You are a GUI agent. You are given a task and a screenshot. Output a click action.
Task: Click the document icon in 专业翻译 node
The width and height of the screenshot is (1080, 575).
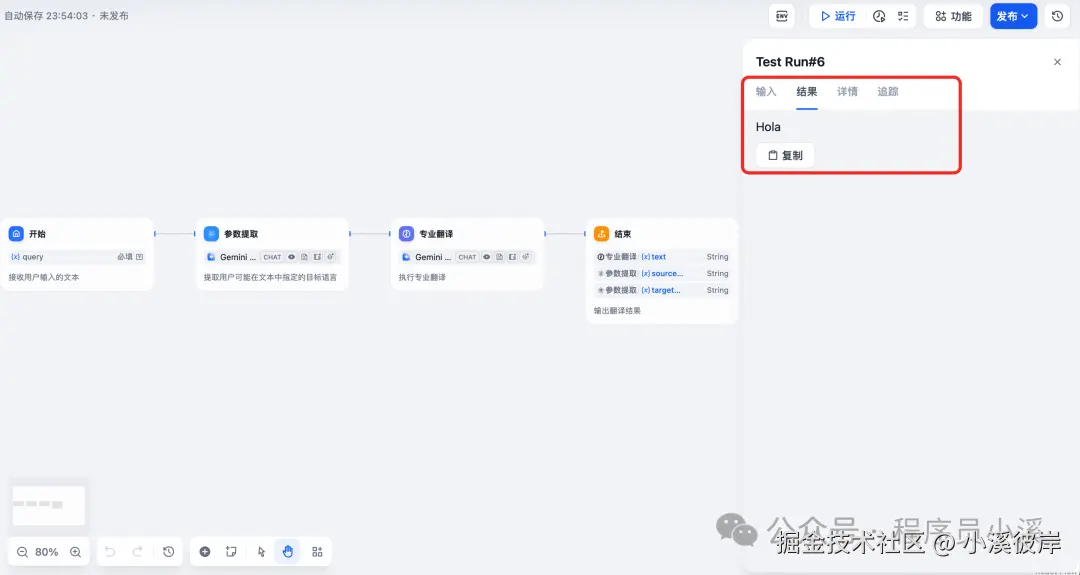click(x=499, y=257)
